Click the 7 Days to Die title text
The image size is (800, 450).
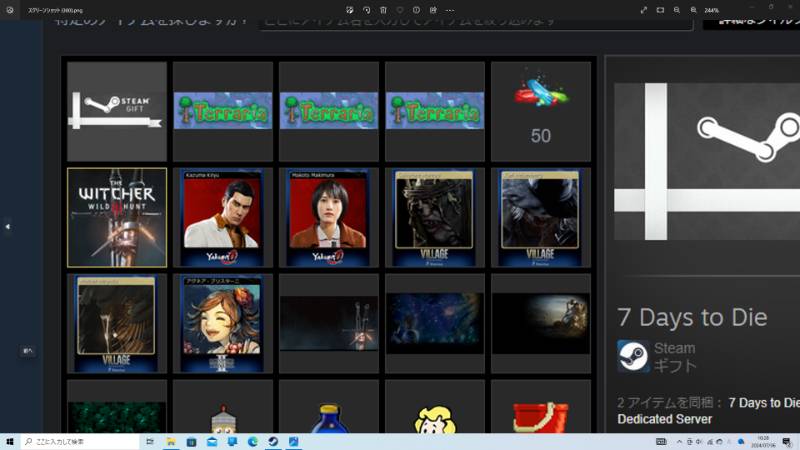click(692, 317)
